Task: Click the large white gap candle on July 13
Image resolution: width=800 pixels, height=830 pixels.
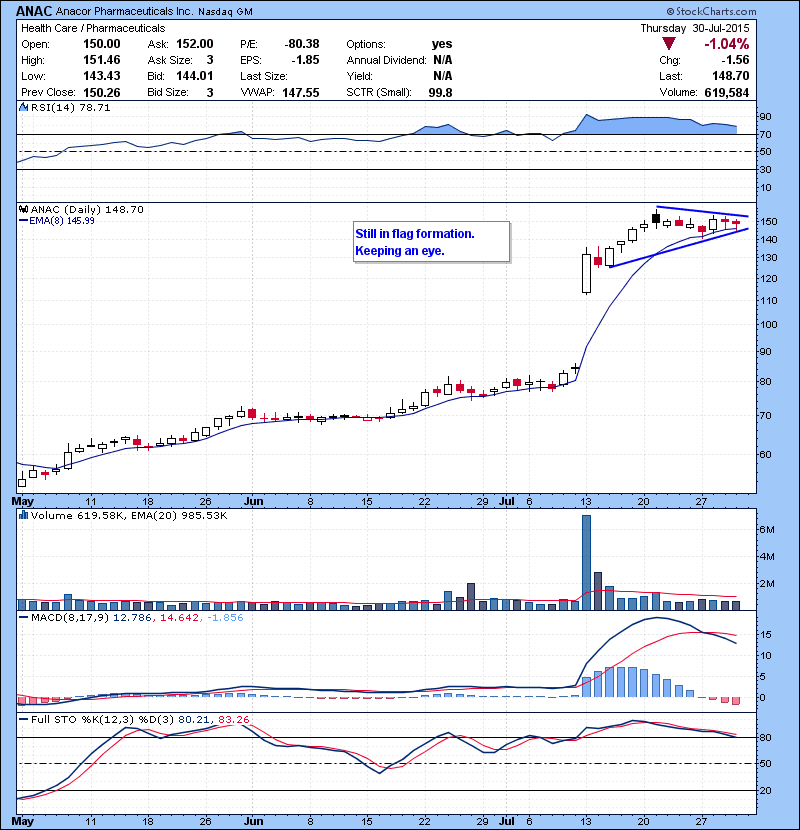Action: click(586, 273)
